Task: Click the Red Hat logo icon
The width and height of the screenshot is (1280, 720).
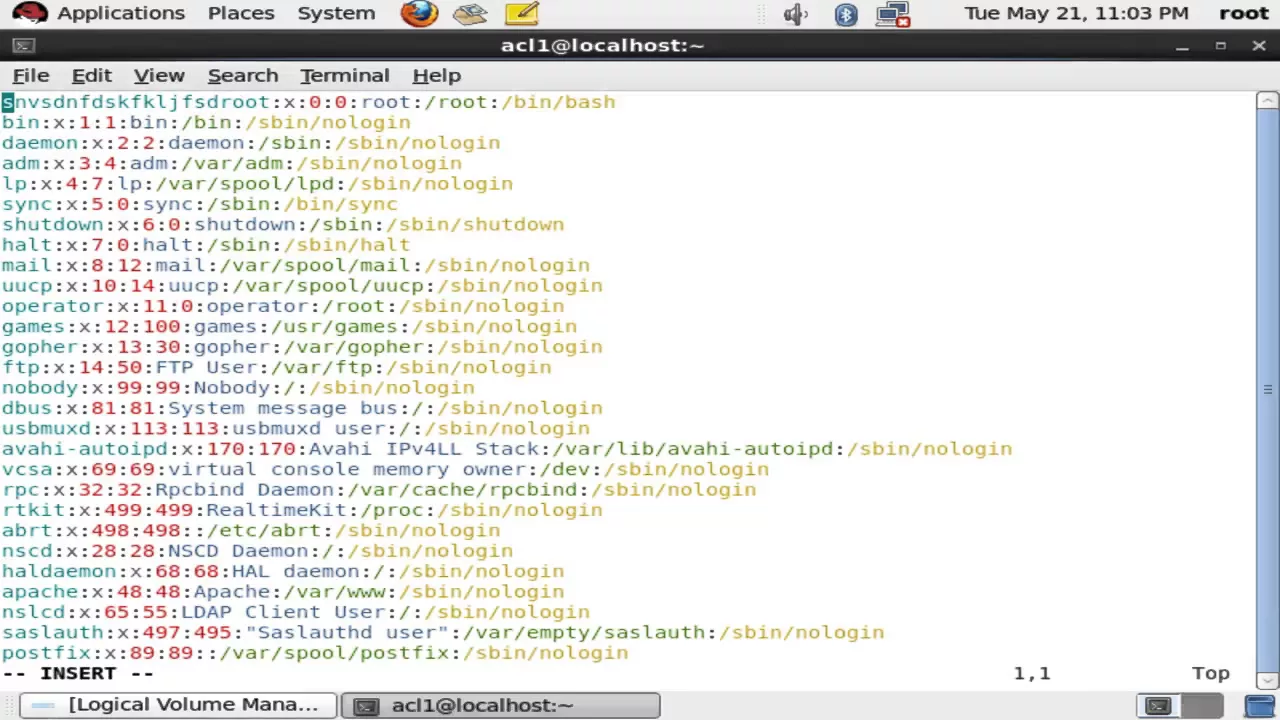Action: pos(30,13)
